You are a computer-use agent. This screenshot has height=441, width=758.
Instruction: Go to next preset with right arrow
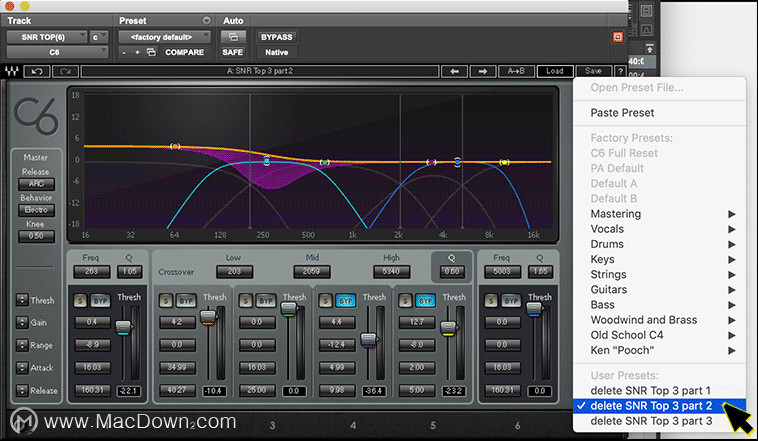482,72
